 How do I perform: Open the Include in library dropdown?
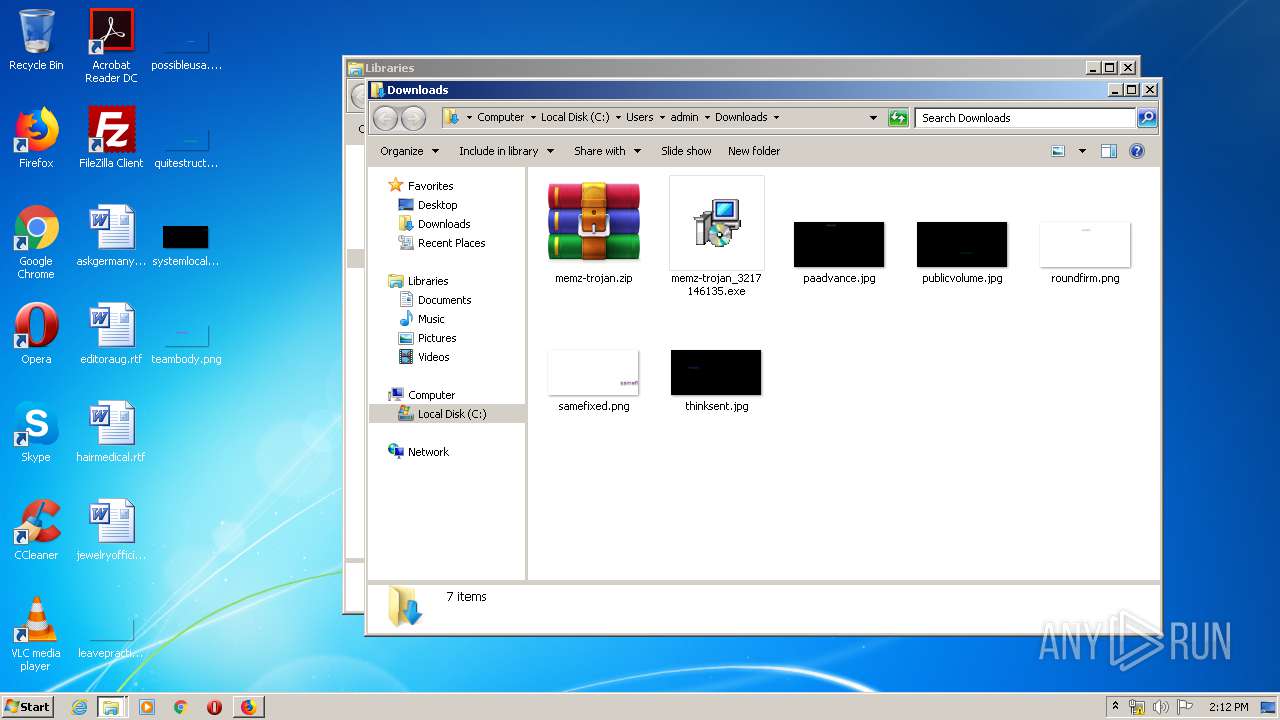(x=506, y=151)
